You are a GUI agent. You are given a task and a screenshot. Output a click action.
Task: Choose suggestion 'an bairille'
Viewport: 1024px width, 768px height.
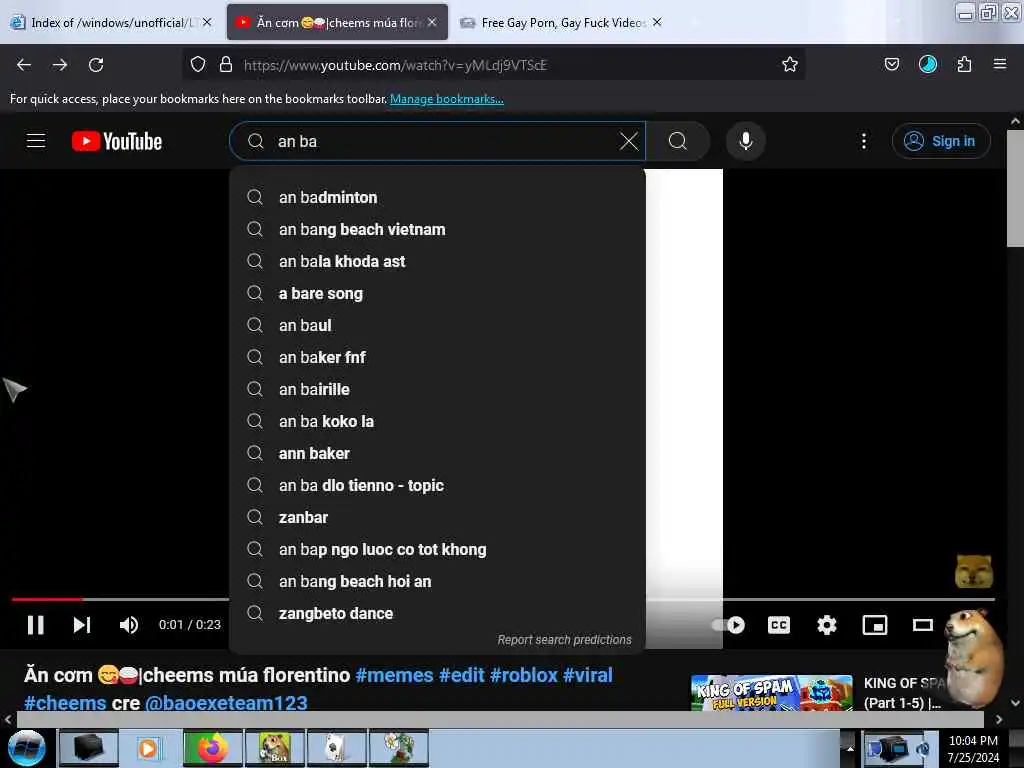click(x=437, y=389)
